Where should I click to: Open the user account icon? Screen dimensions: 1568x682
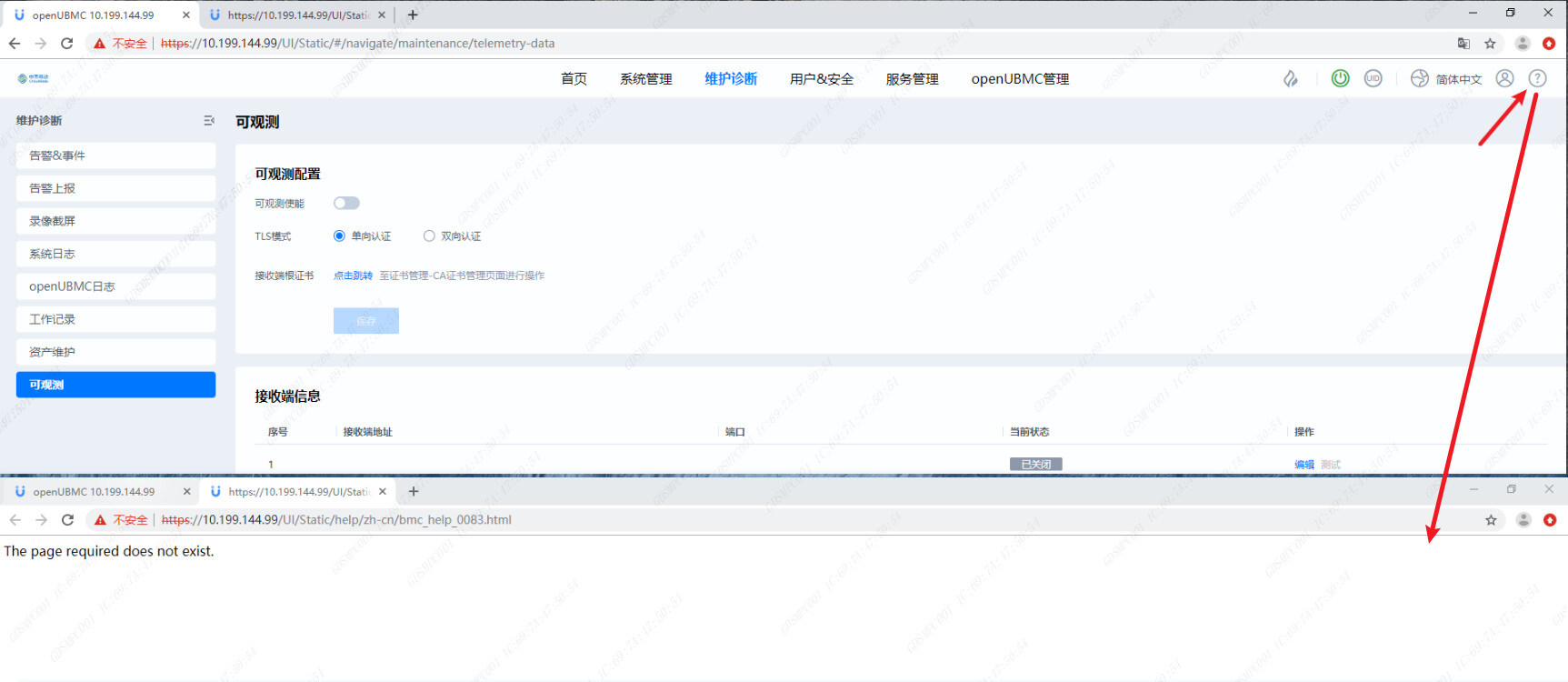[x=1505, y=79]
